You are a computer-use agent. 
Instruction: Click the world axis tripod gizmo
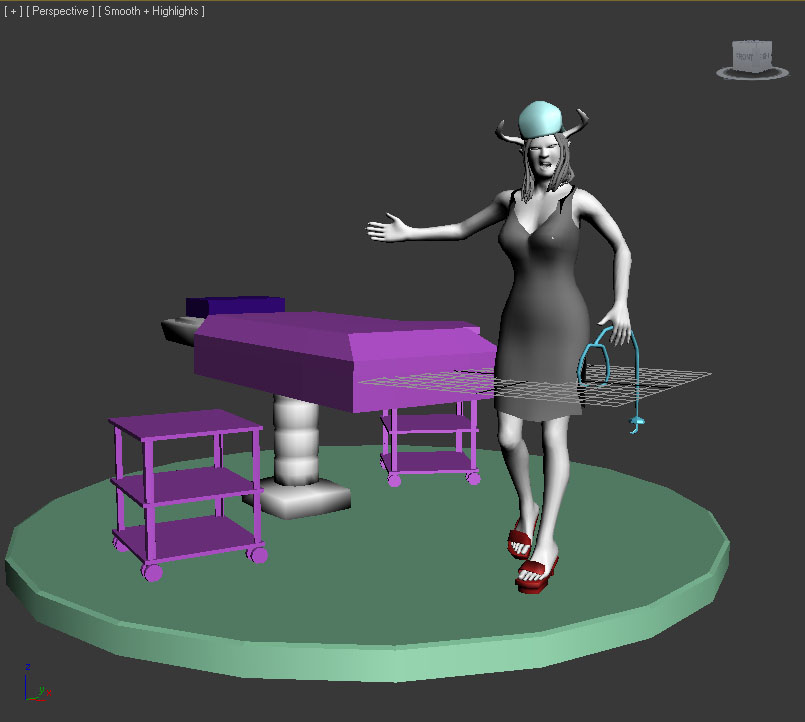click(x=37, y=684)
